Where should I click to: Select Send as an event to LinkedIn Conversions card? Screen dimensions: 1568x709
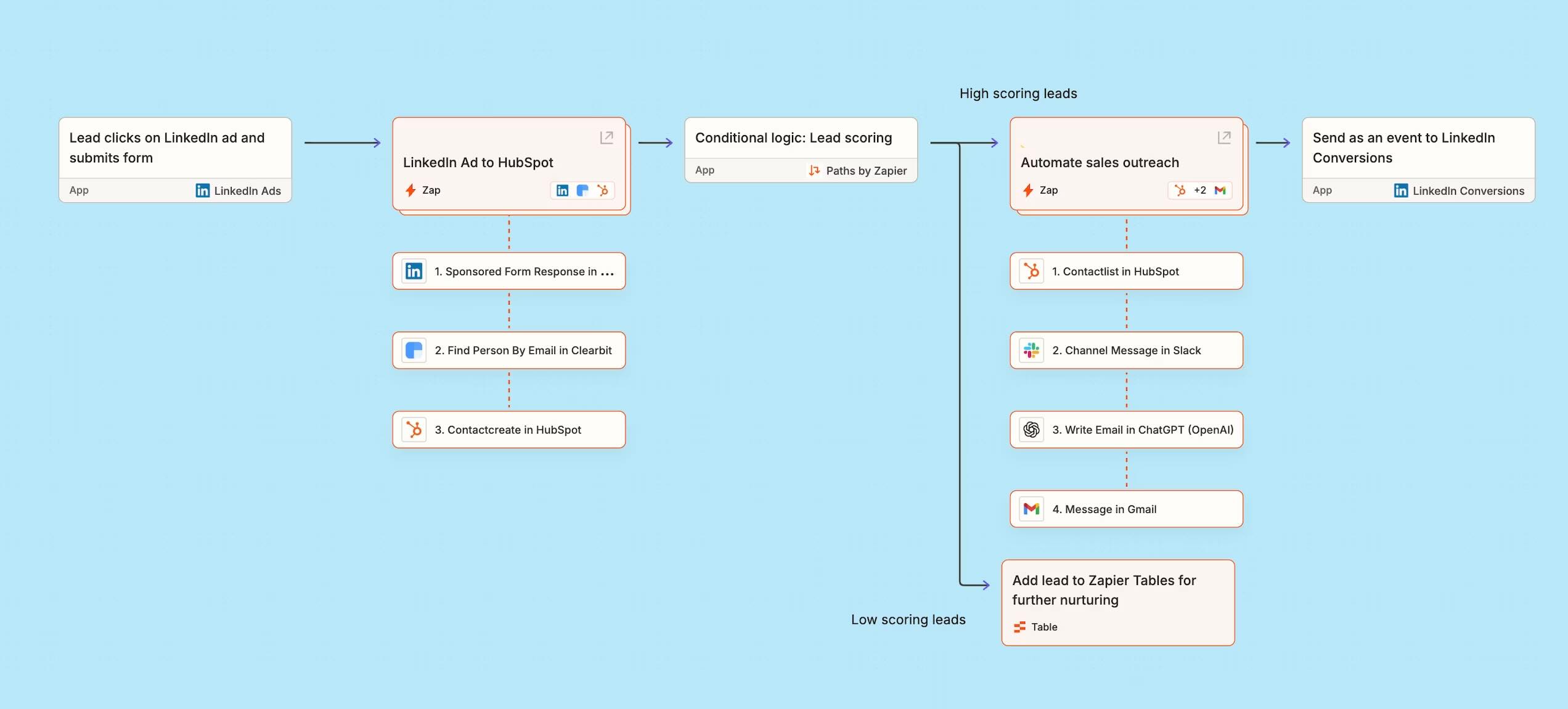point(1418,160)
